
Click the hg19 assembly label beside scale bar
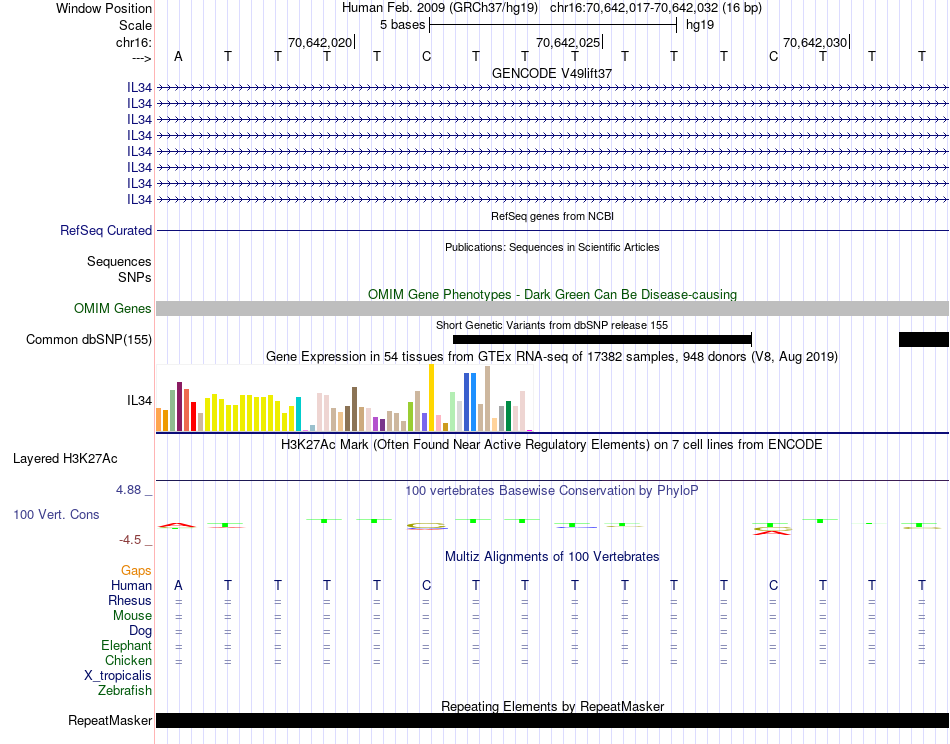coord(700,25)
